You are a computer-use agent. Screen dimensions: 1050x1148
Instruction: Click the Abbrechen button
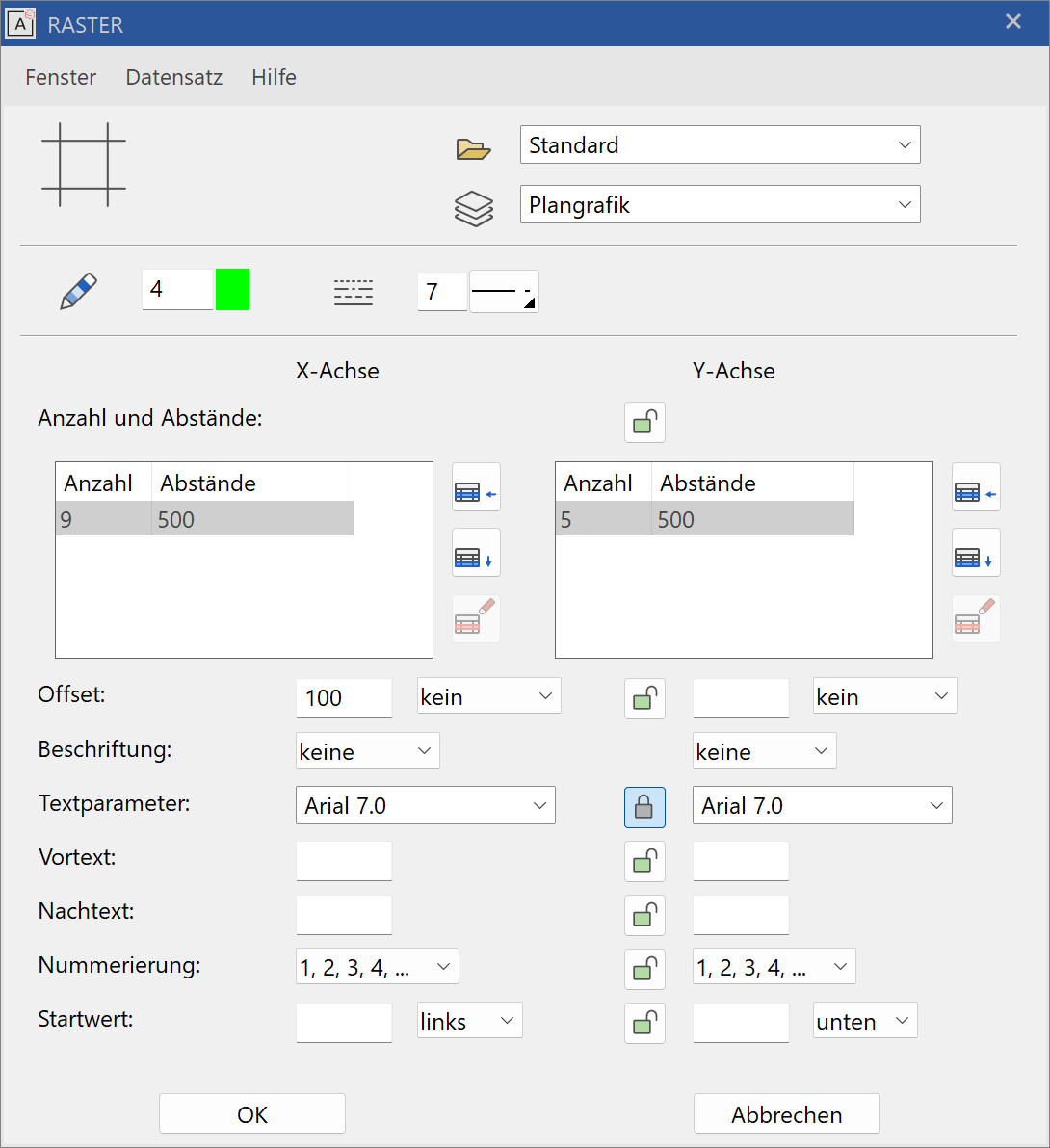[x=786, y=1114]
